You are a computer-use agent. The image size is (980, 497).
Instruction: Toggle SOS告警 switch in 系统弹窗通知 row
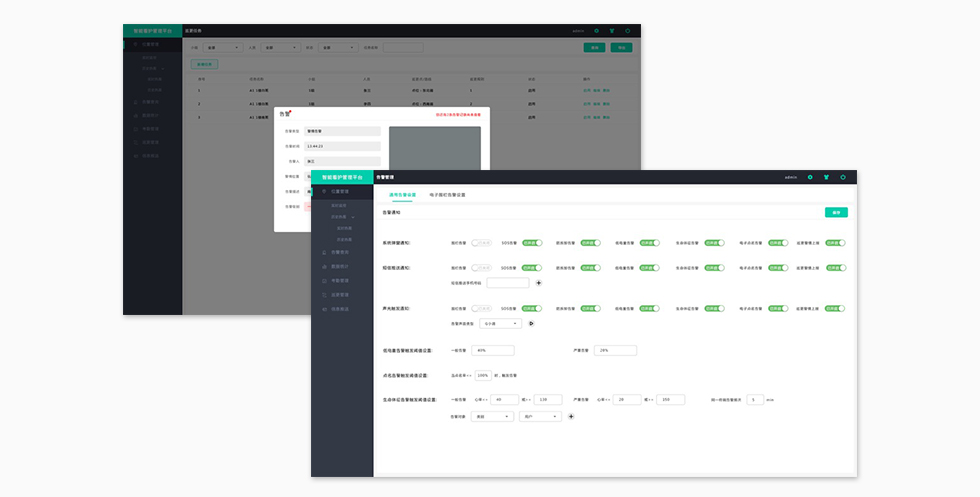pos(531,242)
